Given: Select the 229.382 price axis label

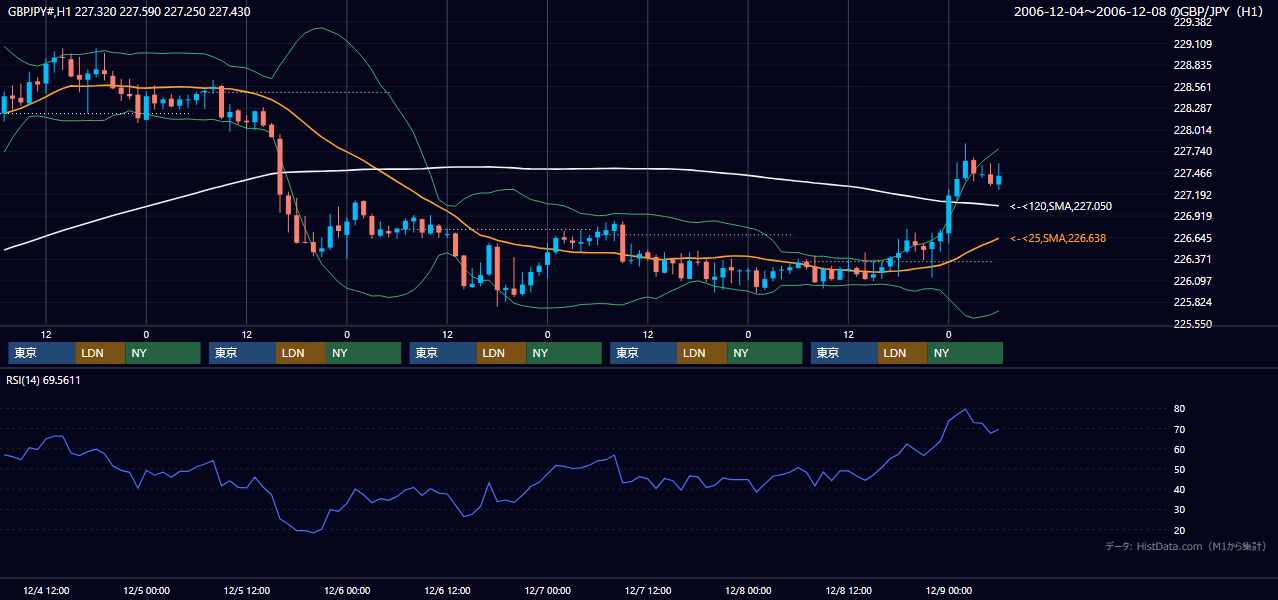Looking at the screenshot, I should [x=1193, y=22].
